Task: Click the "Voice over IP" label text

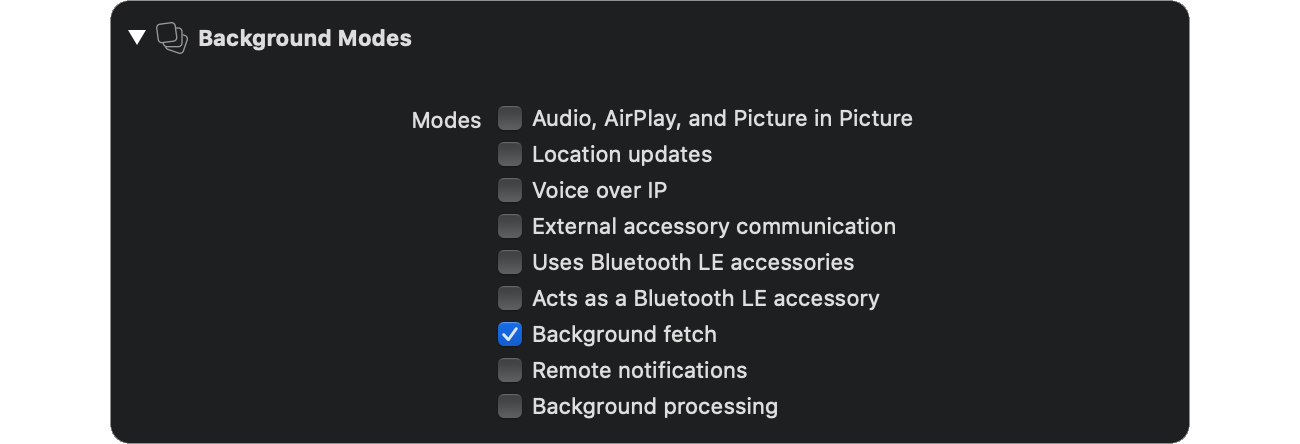Action: 599,191
